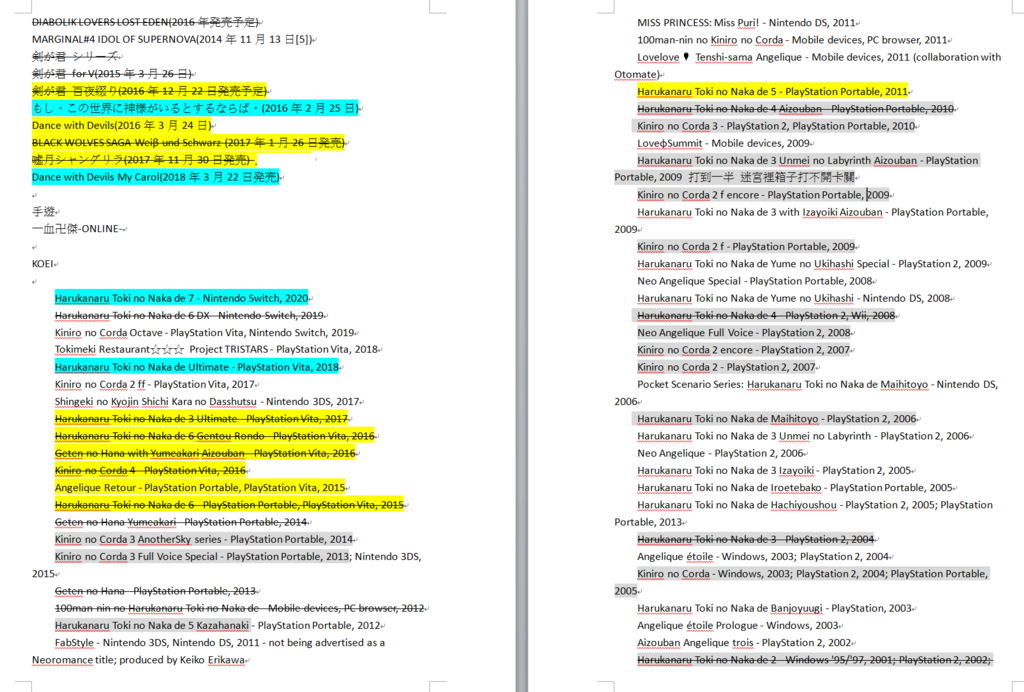This screenshot has width=1024, height=692.
Task: Click 'Harukanaru Toki no Naka de 7' line
Action: 182,298
